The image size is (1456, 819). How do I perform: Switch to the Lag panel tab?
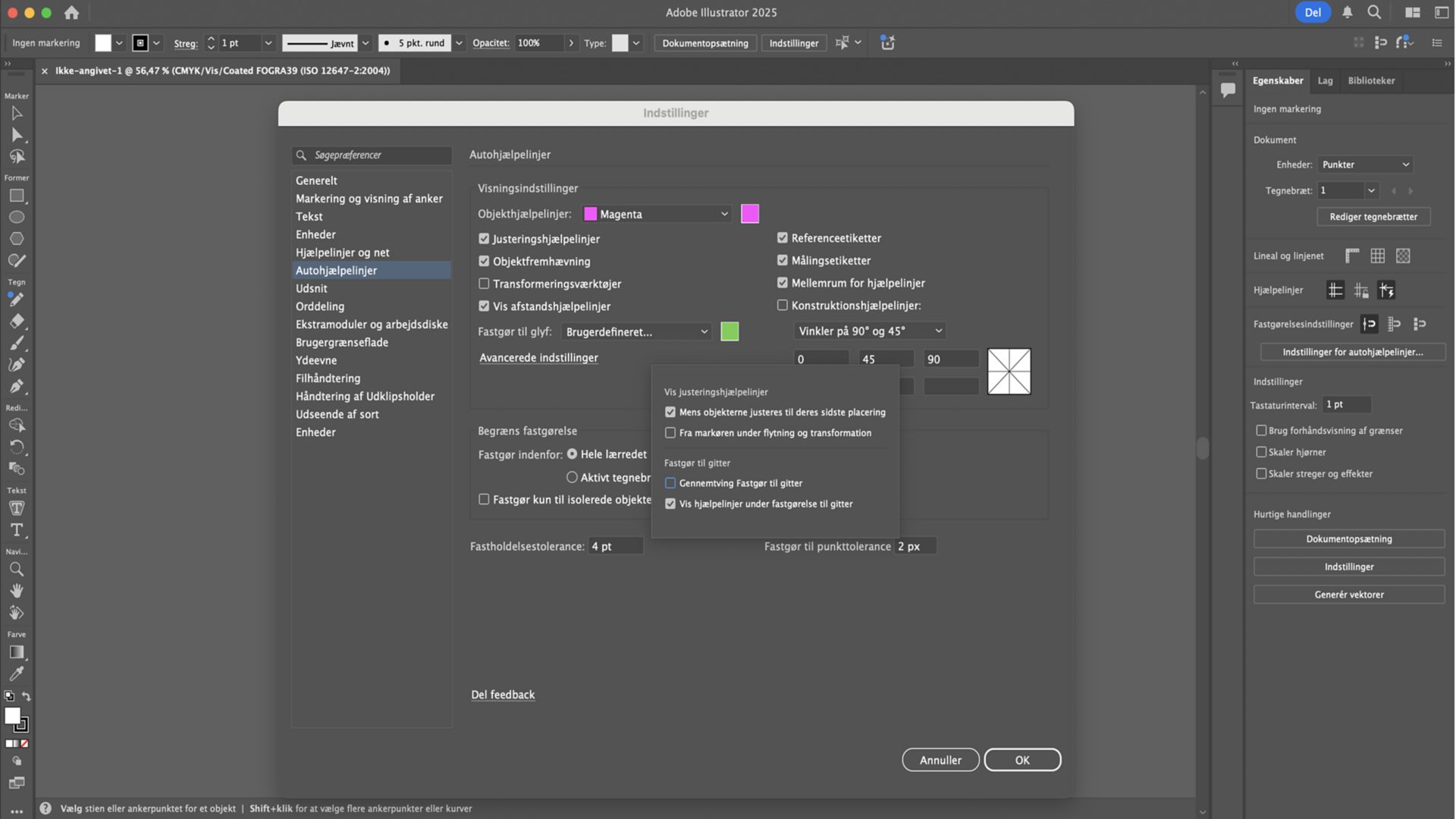(1325, 80)
